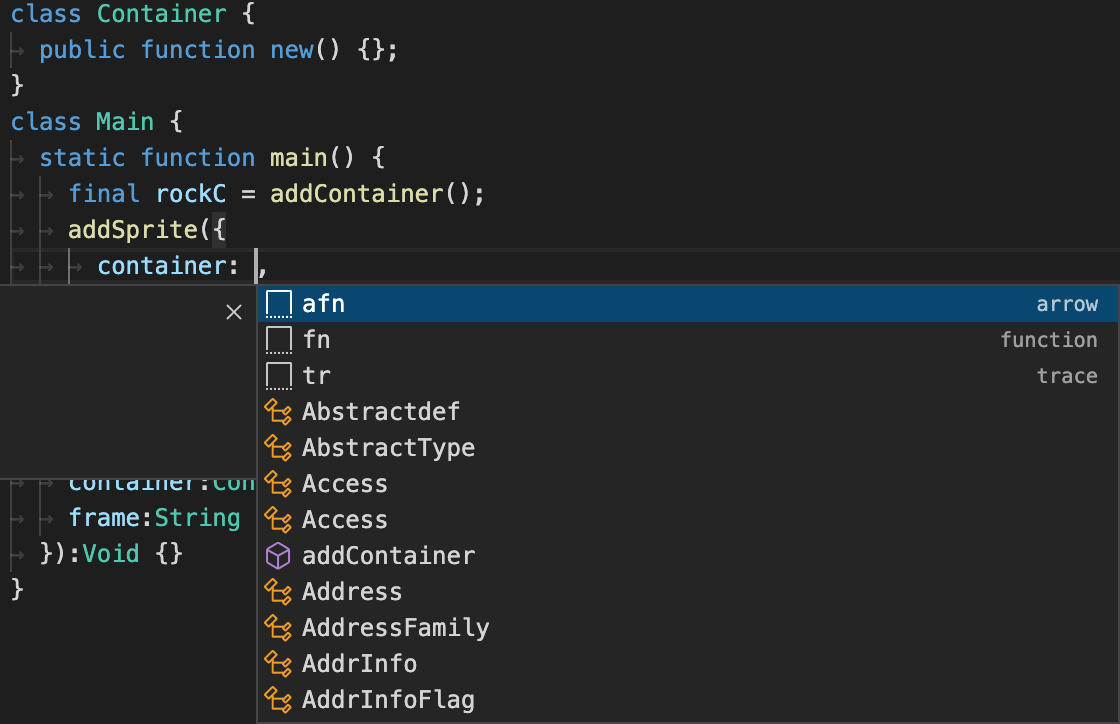
Task: Select the Abstractdef type icon
Action: (279, 411)
